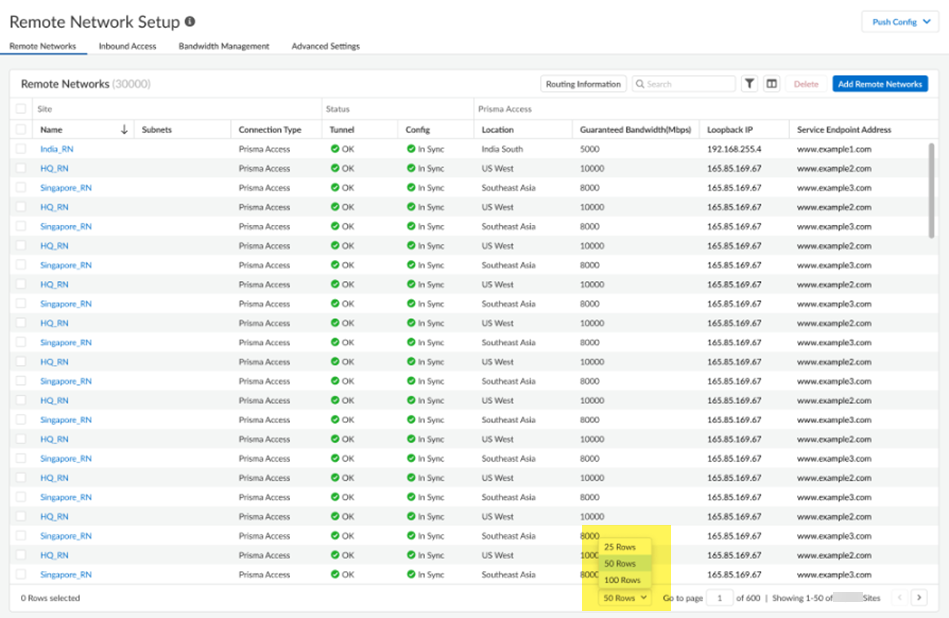Open the 50 Rows page size dropdown
This screenshot has height=618, width=949.
623,598
